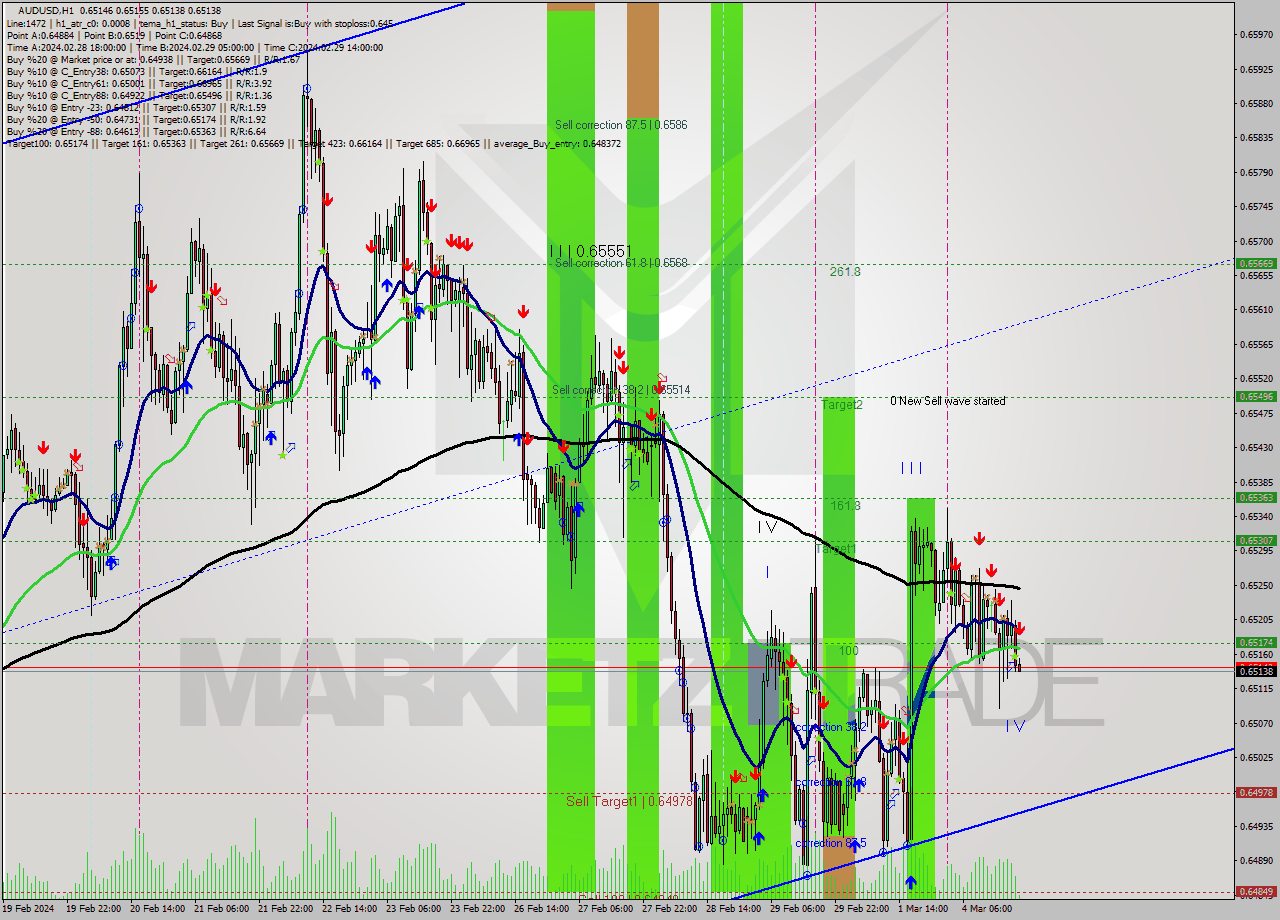Viewport: 1280px width, 920px height.
Task: Click the 'Target2' label
Action: (x=841, y=405)
